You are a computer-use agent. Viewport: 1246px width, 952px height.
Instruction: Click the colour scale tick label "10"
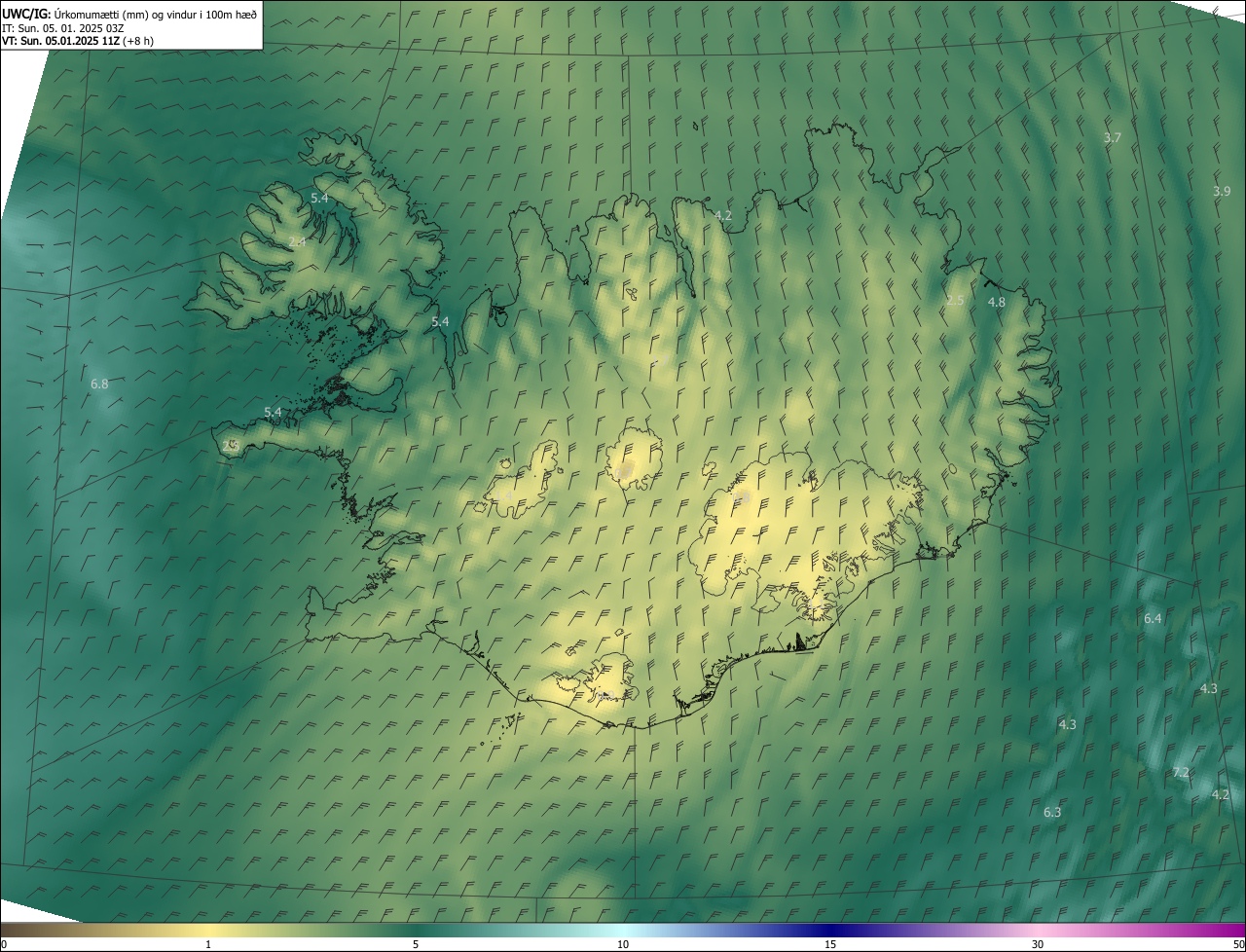tap(623, 944)
